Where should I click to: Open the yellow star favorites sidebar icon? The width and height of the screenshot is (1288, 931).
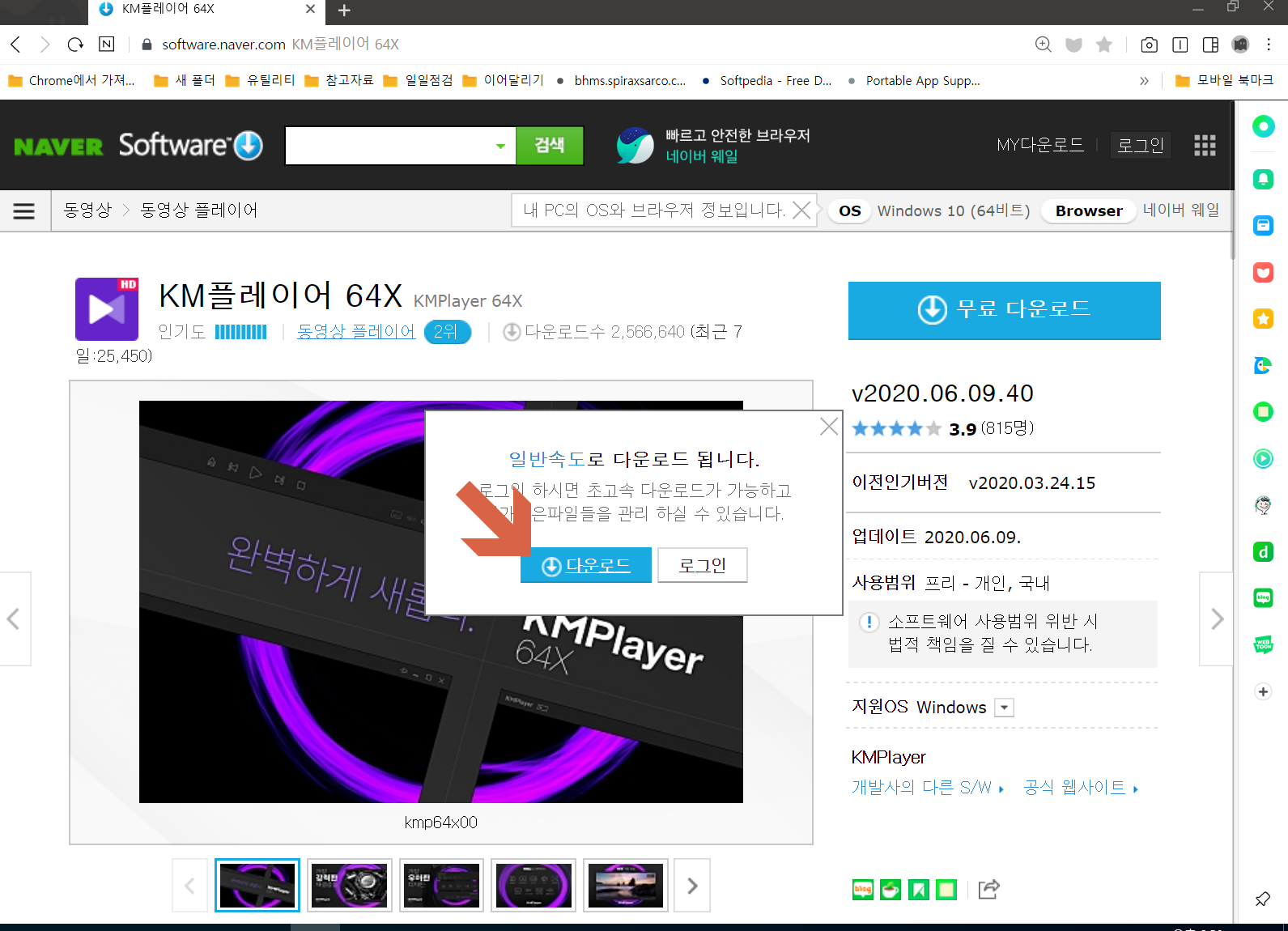point(1263,319)
